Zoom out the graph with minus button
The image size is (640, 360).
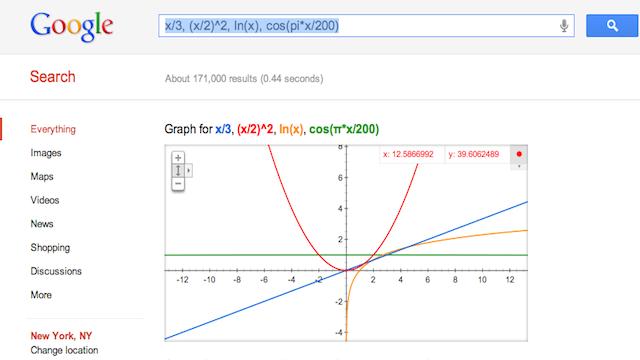pyautogui.click(x=178, y=184)
